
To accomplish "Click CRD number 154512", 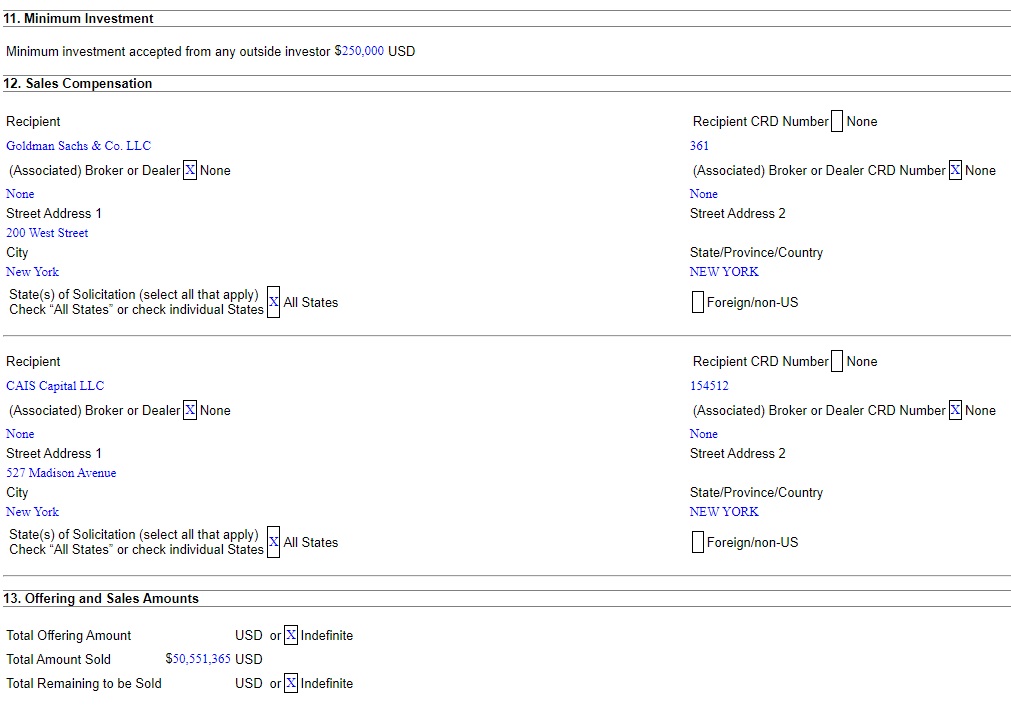I will [709, 386].
